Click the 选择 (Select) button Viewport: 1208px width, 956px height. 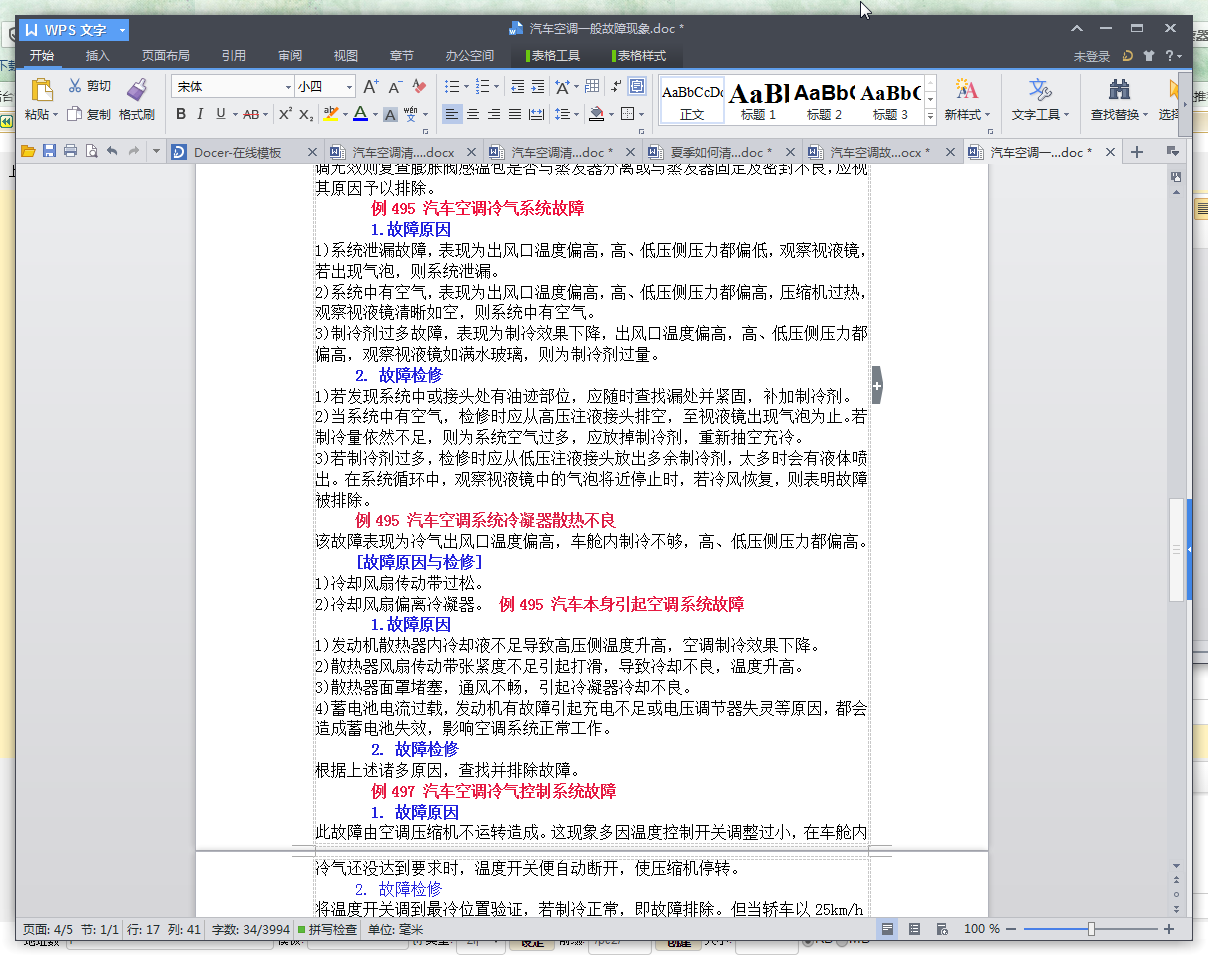coord(1170,99)
